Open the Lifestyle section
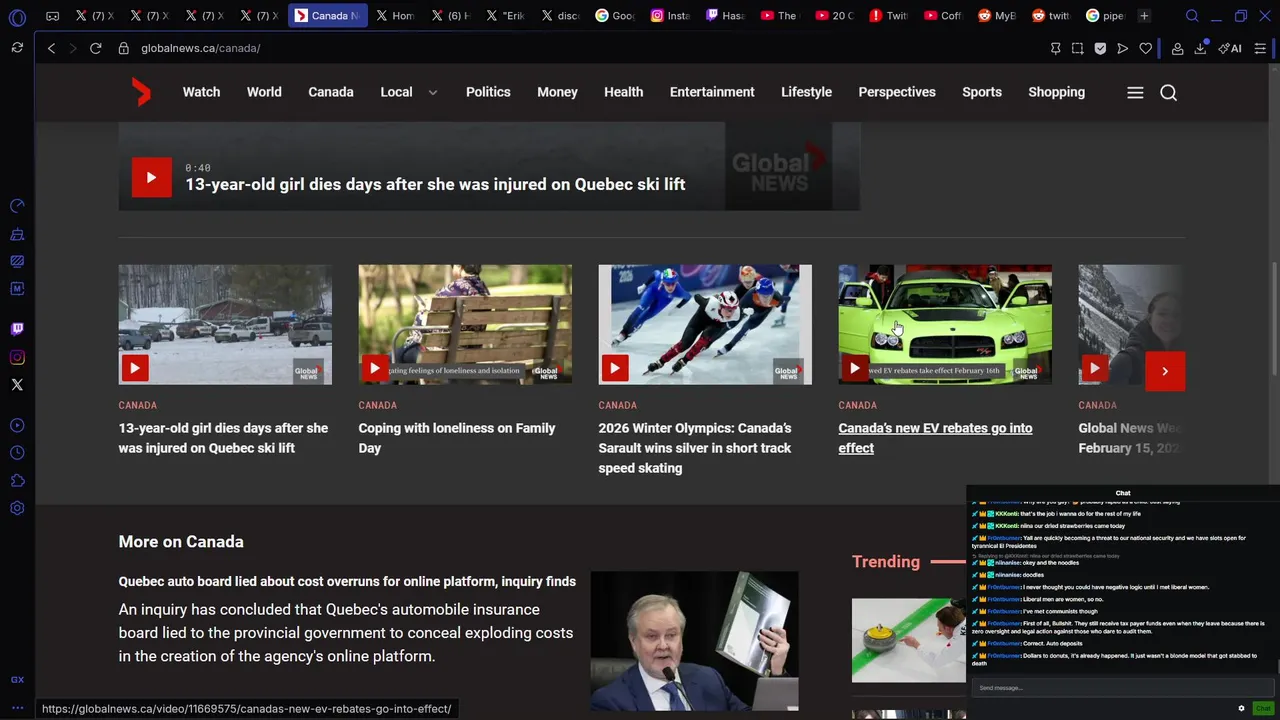1280x720 pixels. 806,92
